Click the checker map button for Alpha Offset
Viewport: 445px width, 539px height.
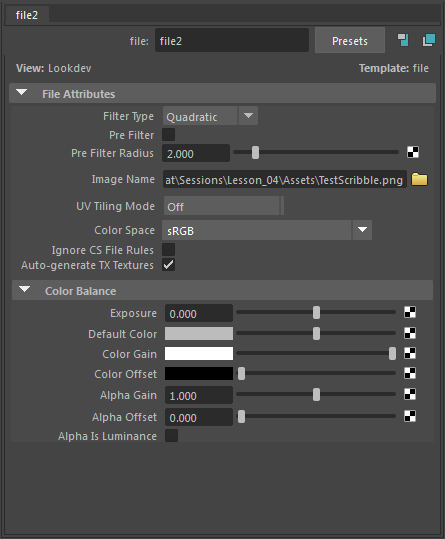pyautogui.click(x=410, y=416)
